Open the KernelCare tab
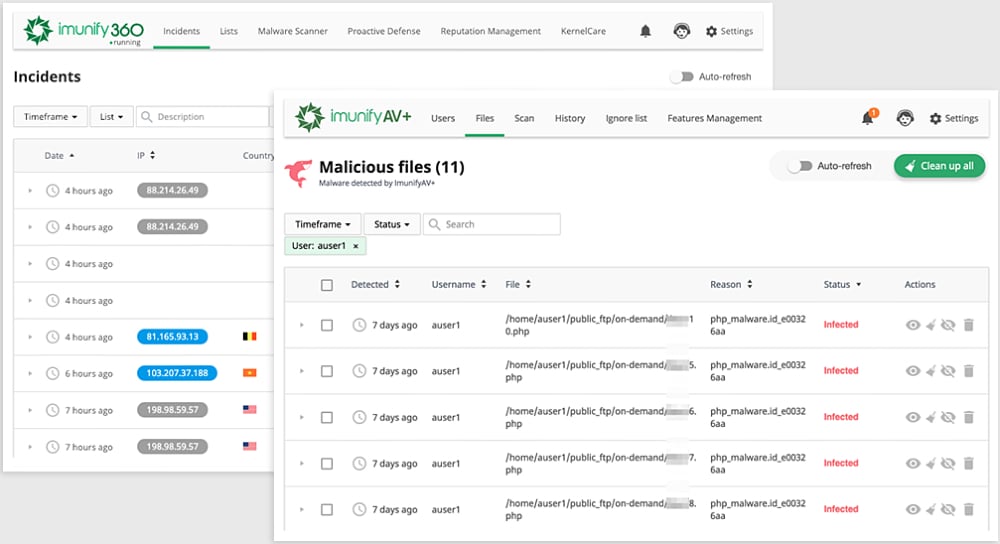1000x544 pixels. 583,31
